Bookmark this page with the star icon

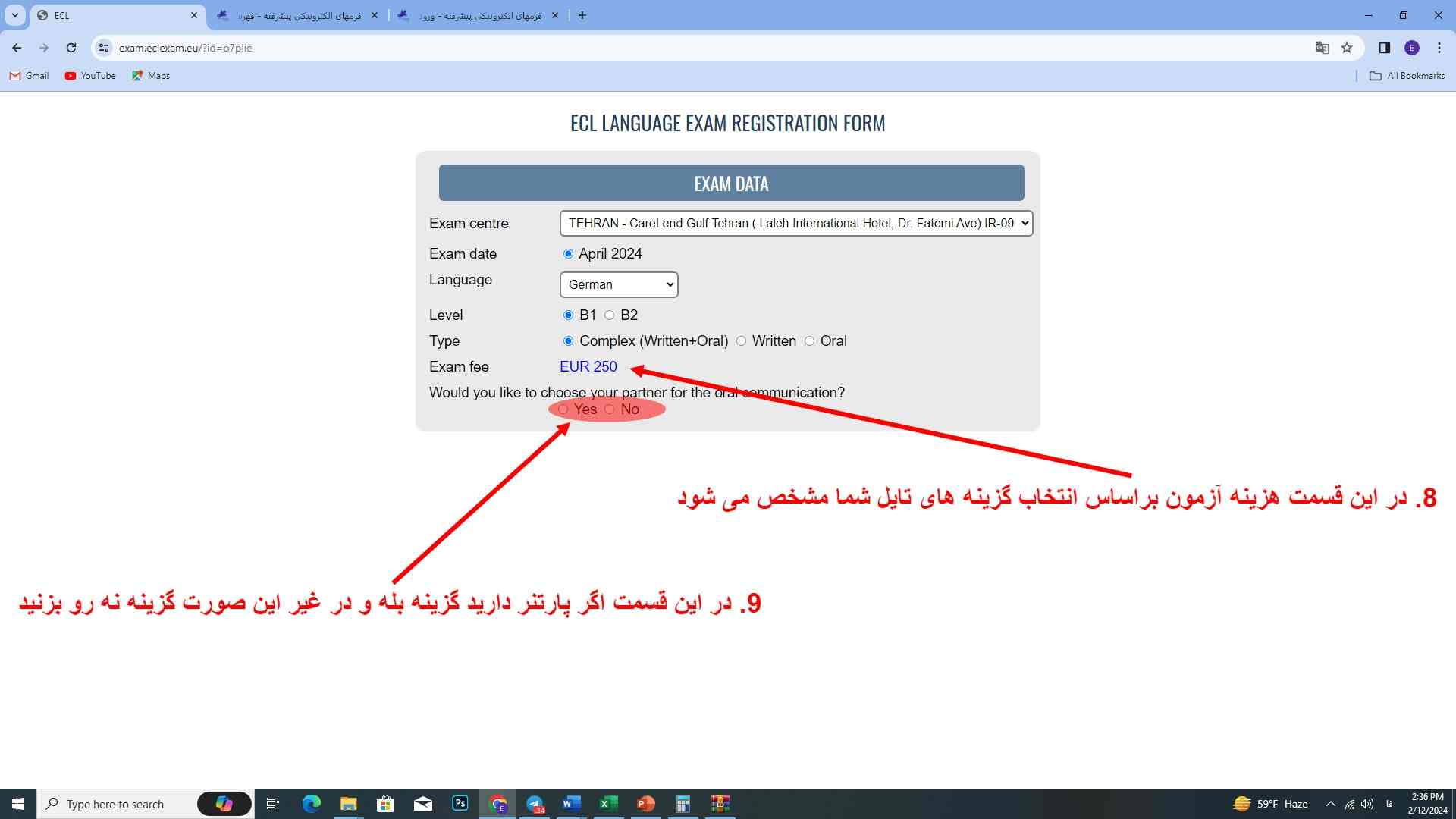point(1348,47)
